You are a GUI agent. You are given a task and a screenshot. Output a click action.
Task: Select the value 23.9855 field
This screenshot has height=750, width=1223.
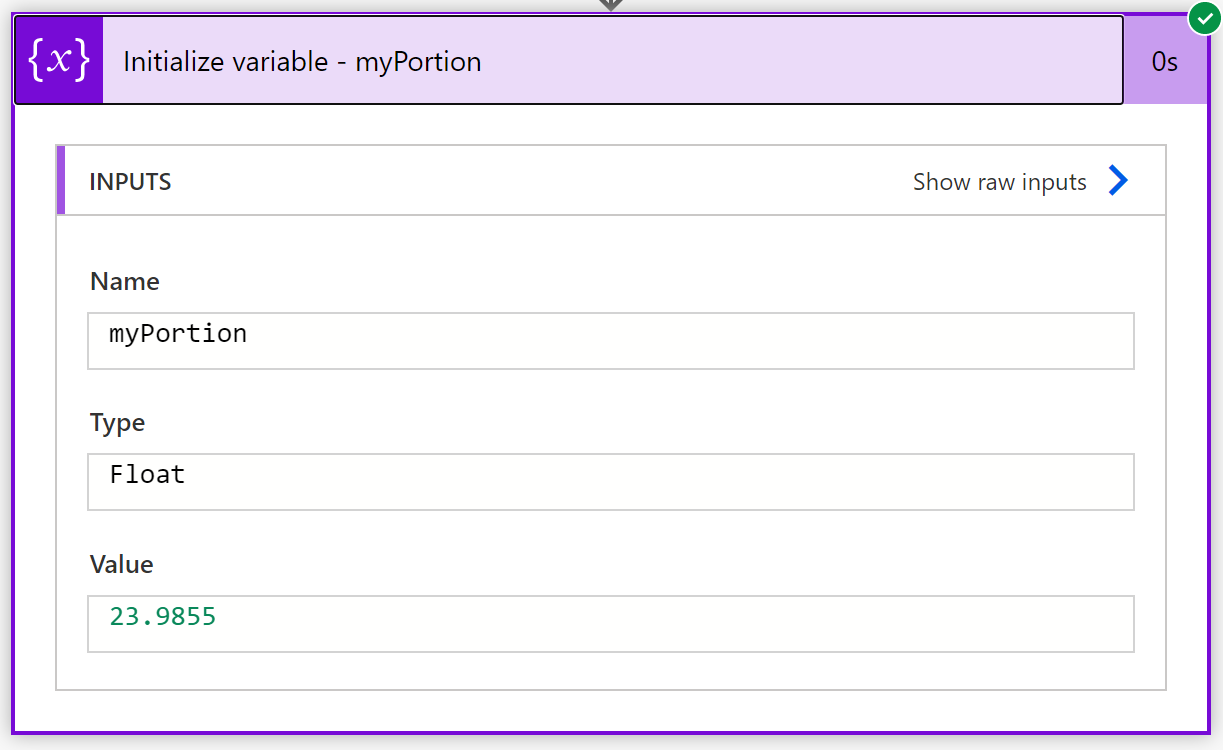[x=611, y=623]
